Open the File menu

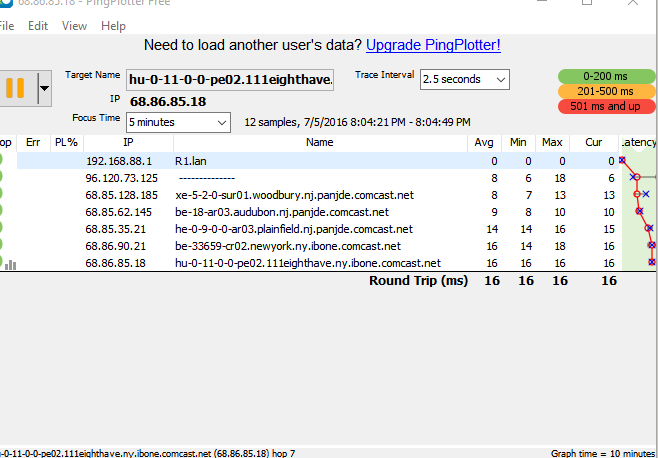pos(6,26)
